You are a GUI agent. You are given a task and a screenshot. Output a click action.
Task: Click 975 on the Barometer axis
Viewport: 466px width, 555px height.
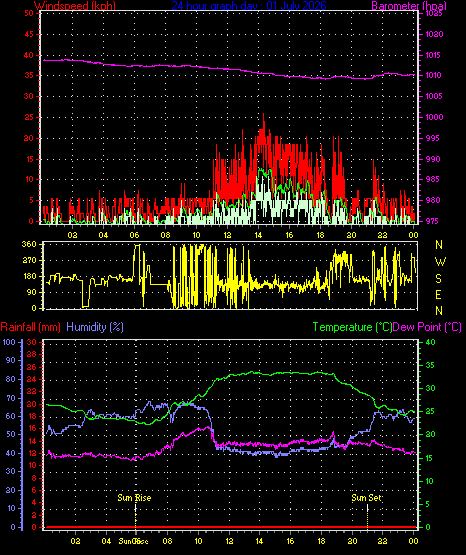(x=432, y=221)
